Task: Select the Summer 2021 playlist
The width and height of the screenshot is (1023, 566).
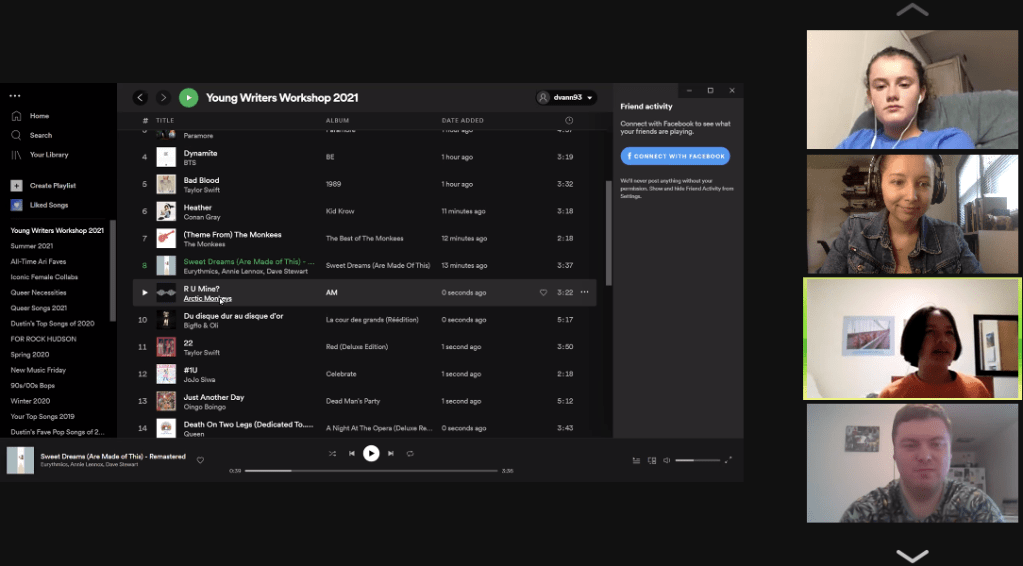Action: (32, 245)
